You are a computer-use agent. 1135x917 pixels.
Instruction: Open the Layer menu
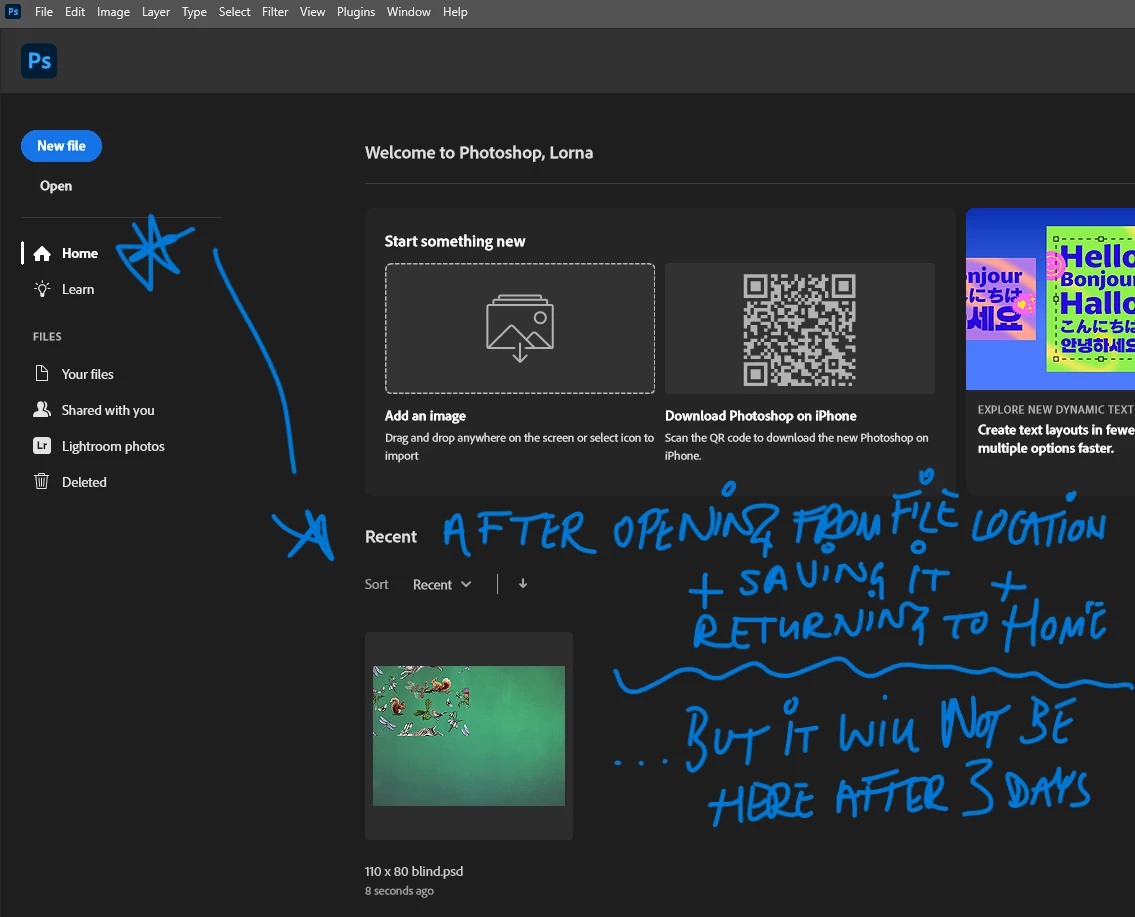156,12
